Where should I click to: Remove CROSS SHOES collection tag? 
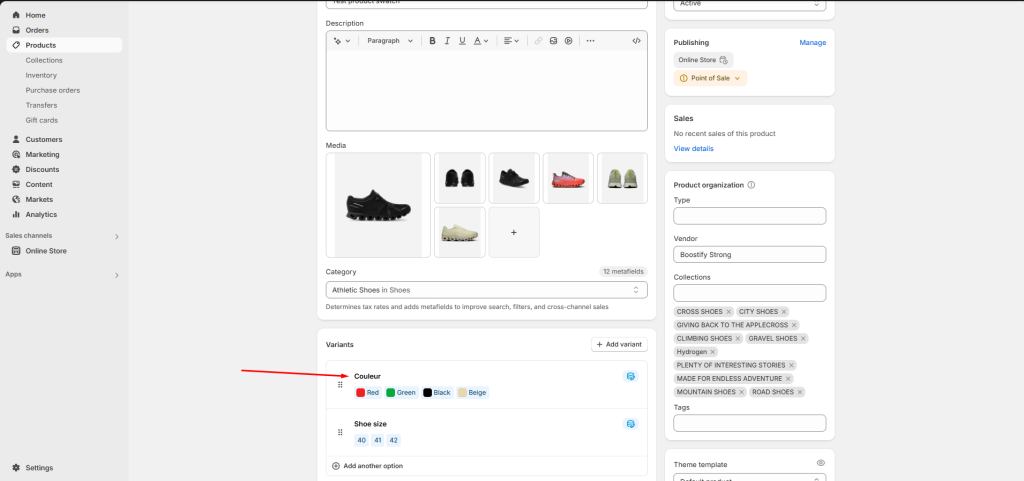[x=728, y=312]
